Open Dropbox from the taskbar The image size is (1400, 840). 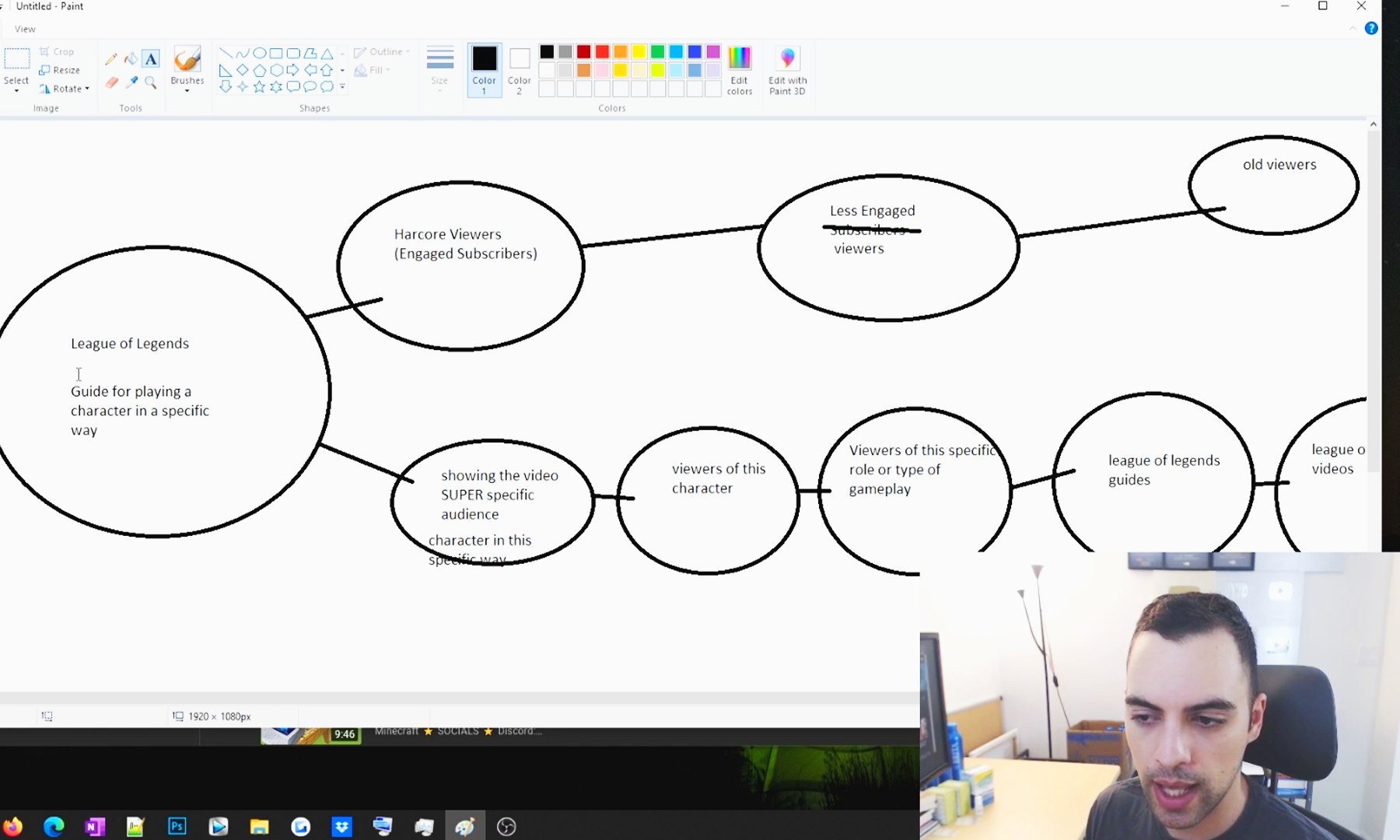(341, 826)
